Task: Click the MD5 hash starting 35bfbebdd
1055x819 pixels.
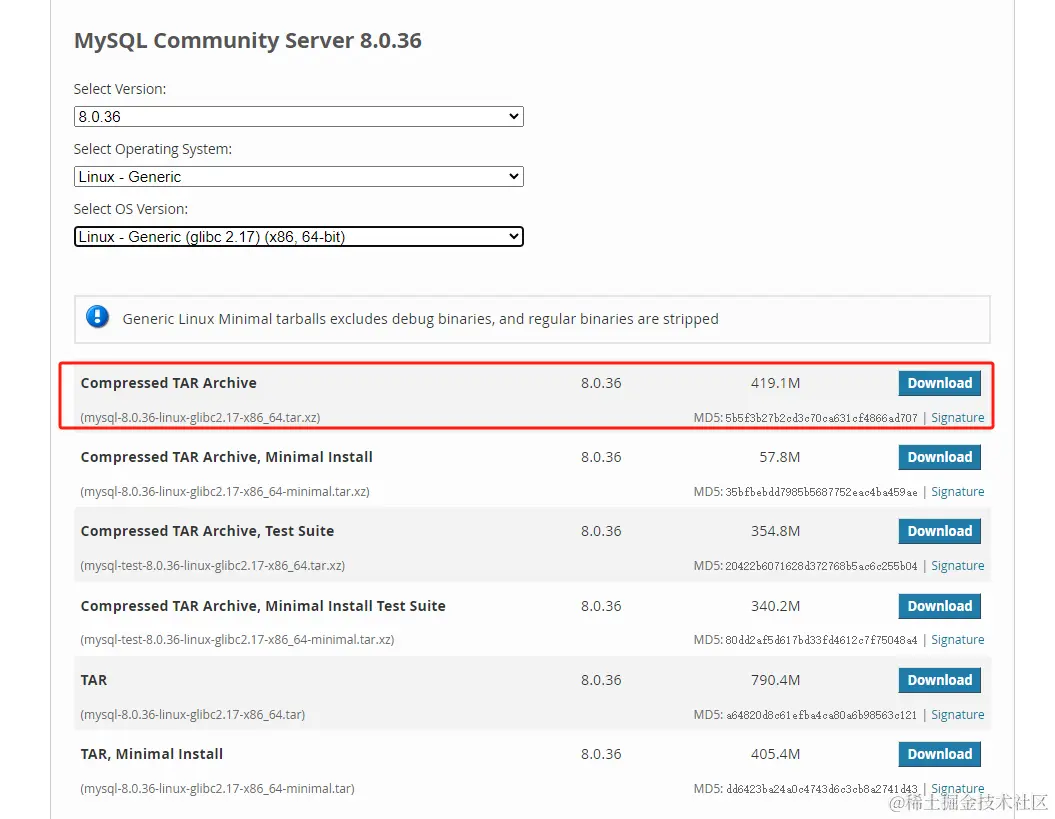Action: coord(821,492)
